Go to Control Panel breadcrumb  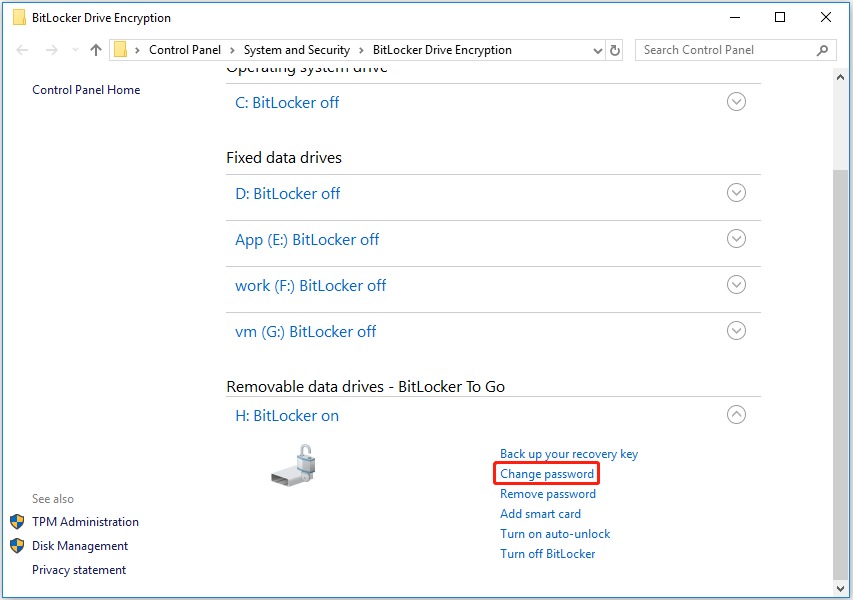tap(185, 50)
